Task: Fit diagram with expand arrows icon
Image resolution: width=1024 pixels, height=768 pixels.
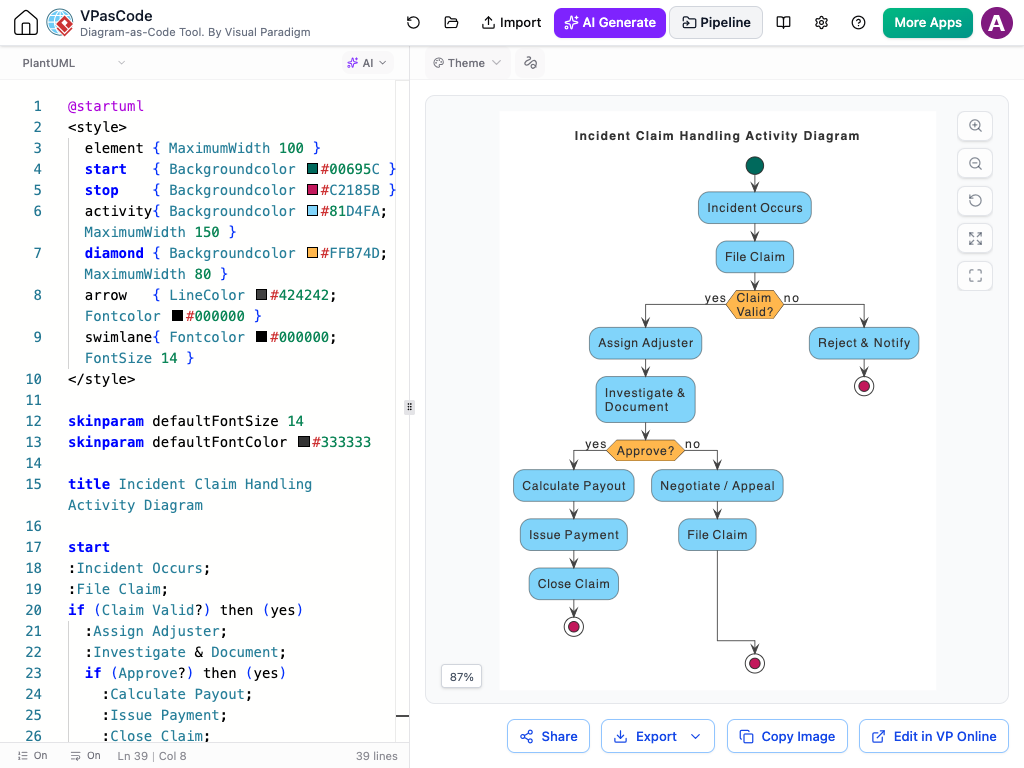Action: tap(975, 238)
